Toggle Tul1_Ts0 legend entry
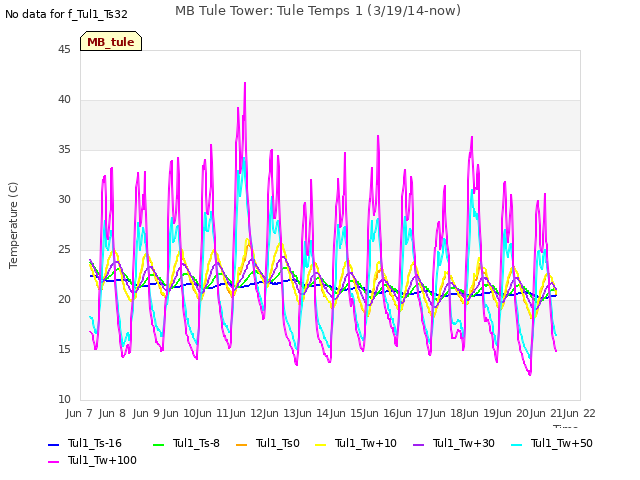640x480 pixels. coord(268,444)
